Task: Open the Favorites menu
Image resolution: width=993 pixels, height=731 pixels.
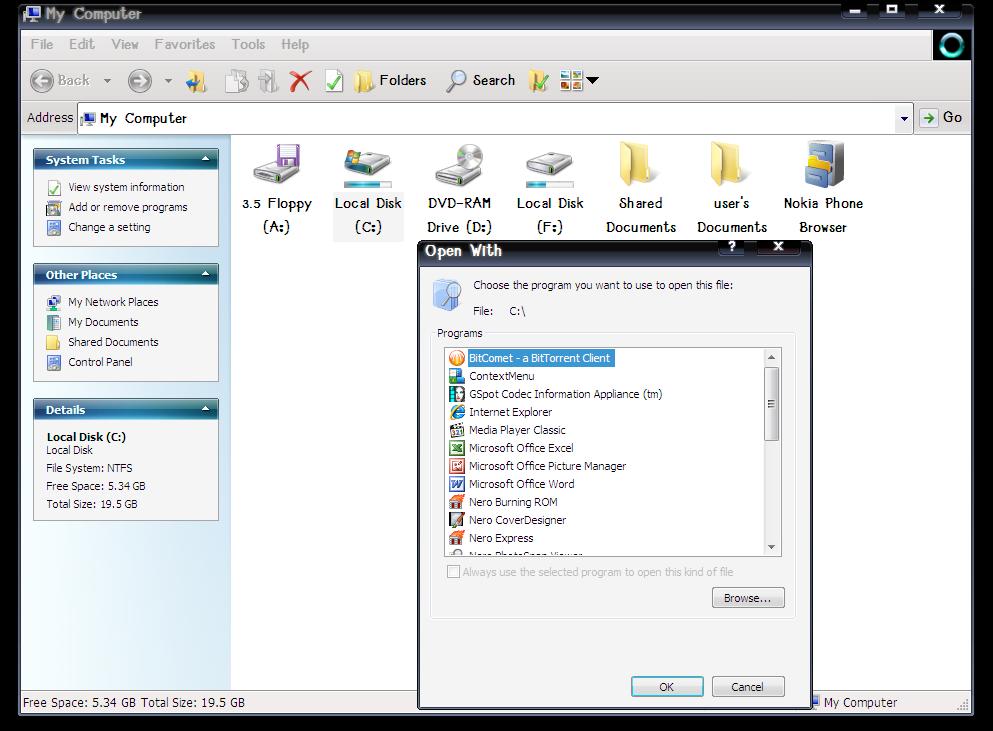Action: point(185,44)
